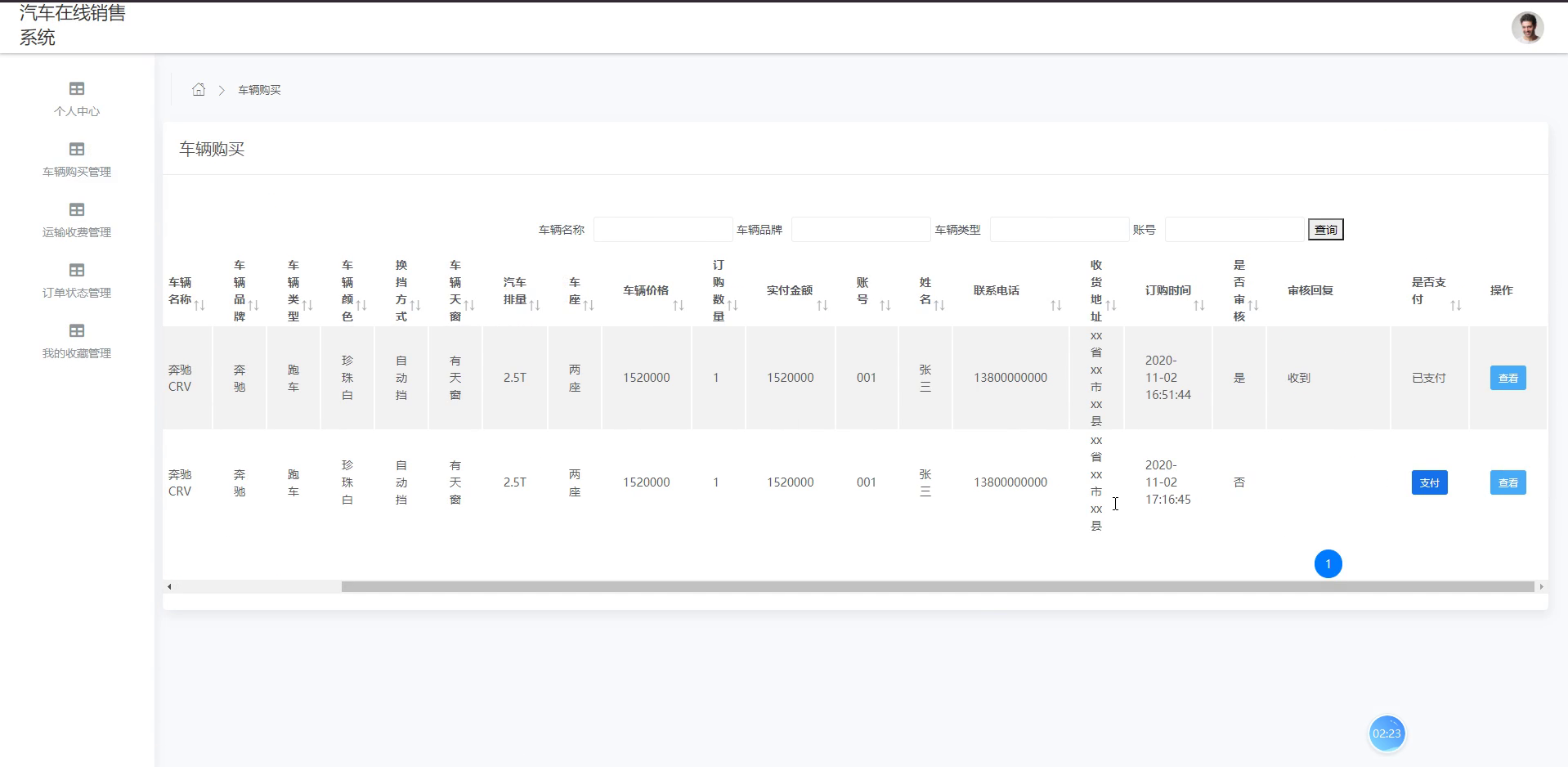The height and width of the screenshot is (767, 1568).
Task: Sort by 车辆价格 column arrows
Action: click(x=679, y=305)
